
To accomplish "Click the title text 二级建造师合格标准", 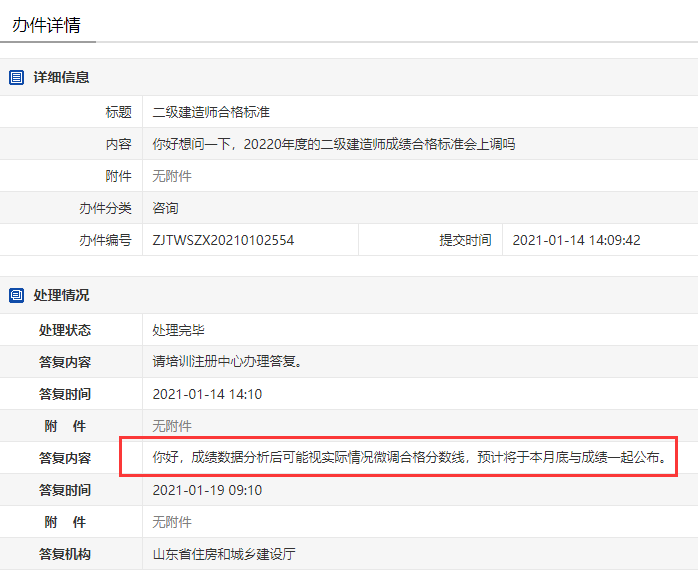I will tap(211, 112).
